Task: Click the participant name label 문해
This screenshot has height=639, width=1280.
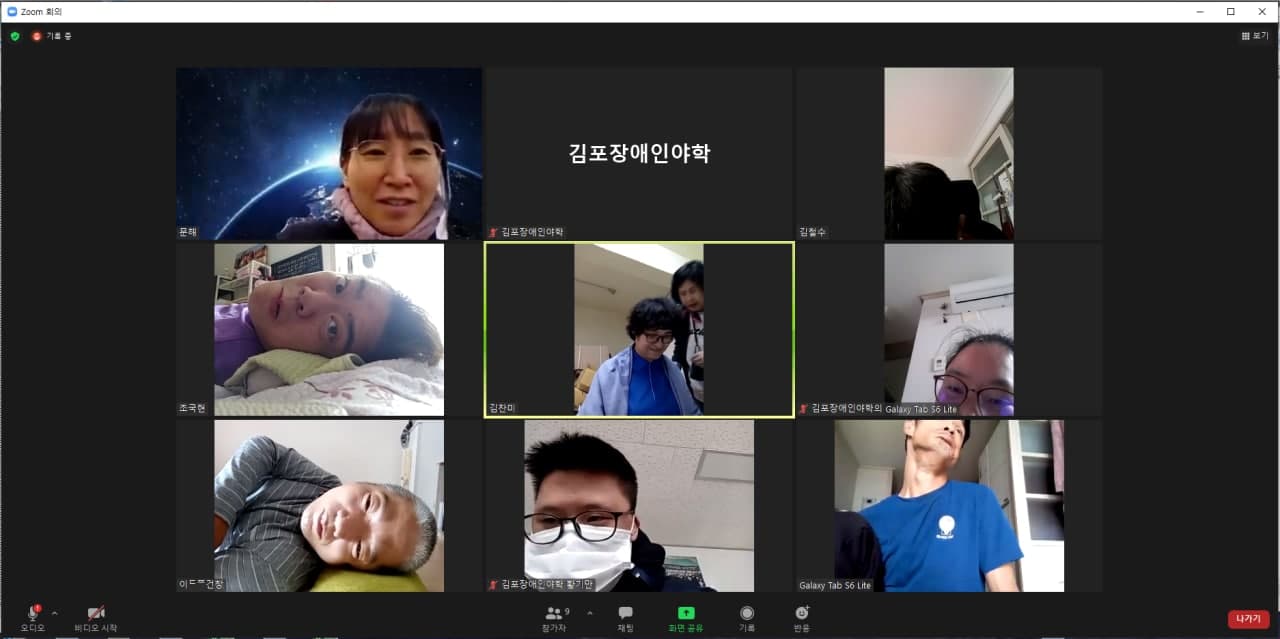Action: tap(188, 232)
